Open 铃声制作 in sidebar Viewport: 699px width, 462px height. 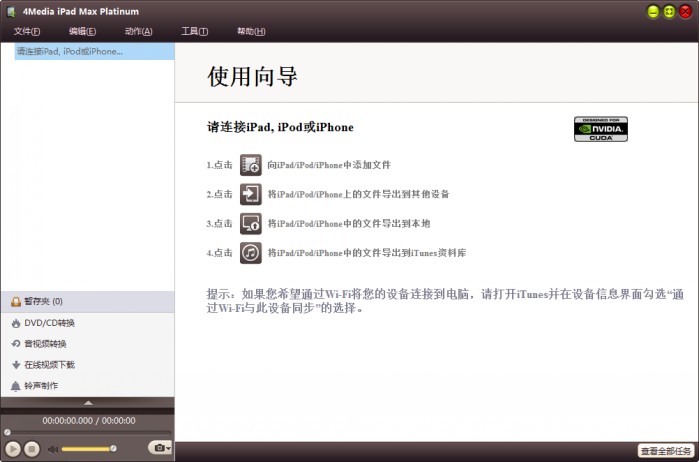(x=87, y=386)
